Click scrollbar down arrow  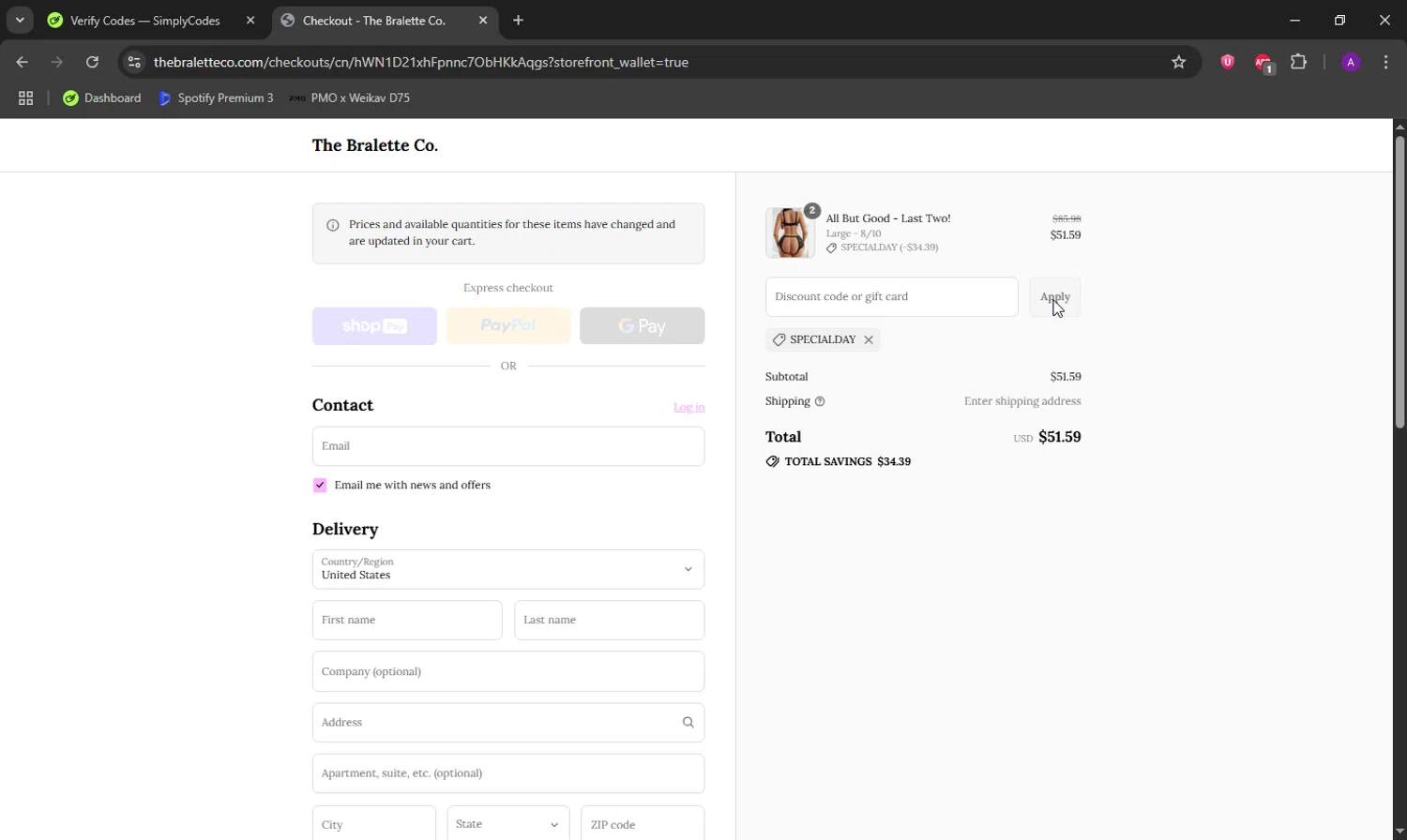1399,832
